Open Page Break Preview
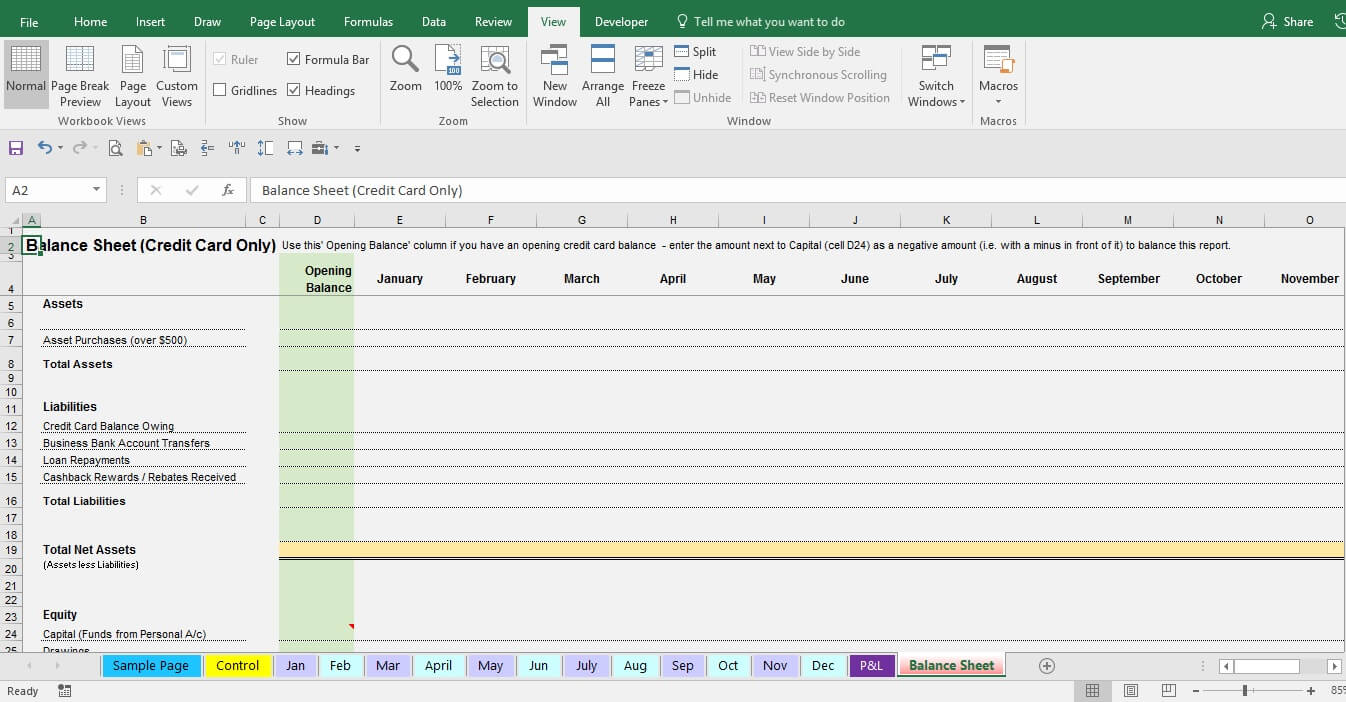Screen dimensions: 1346x702 pos(80,76)
